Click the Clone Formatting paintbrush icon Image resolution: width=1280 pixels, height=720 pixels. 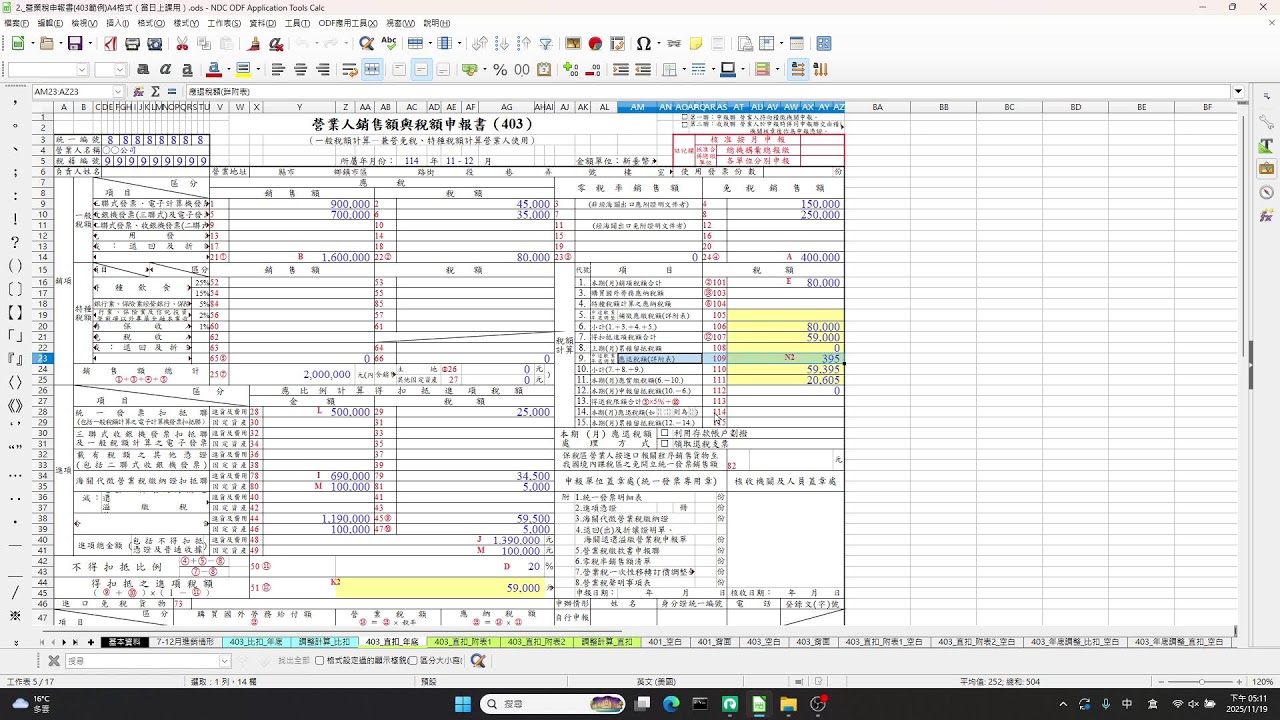pyautogui.click(x=254, y=44)
